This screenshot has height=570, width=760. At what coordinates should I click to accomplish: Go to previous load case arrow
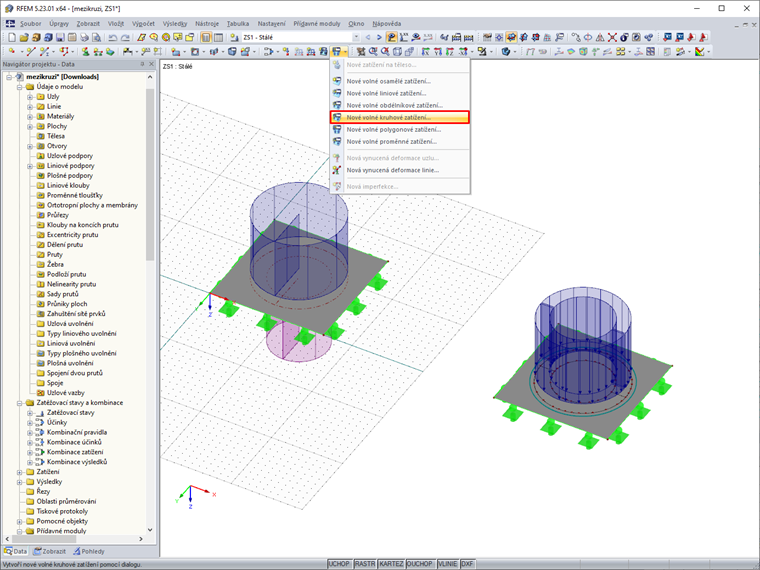(x=367, y=37)
